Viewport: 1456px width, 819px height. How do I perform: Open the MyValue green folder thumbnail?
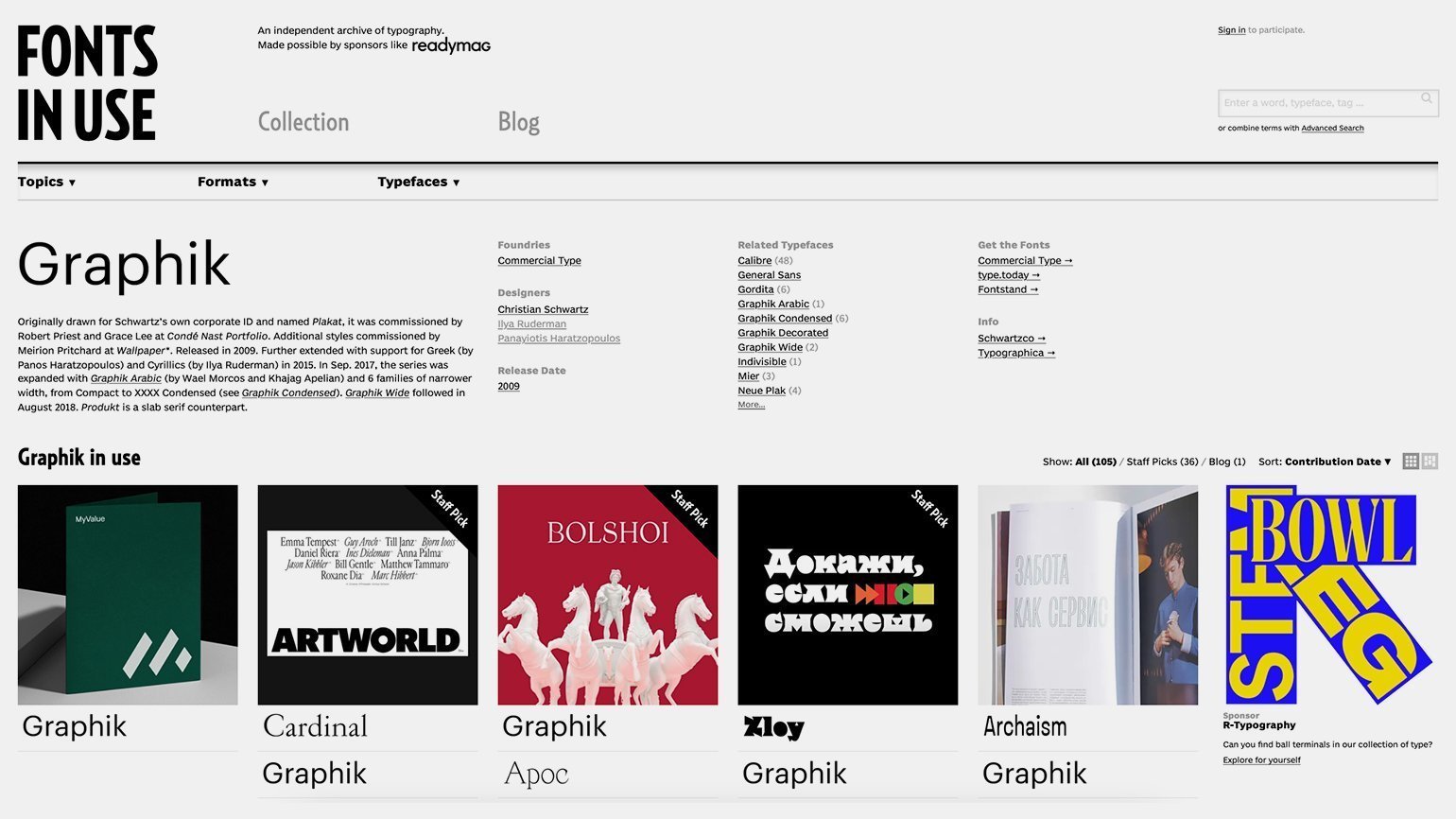tap(128, 595)
